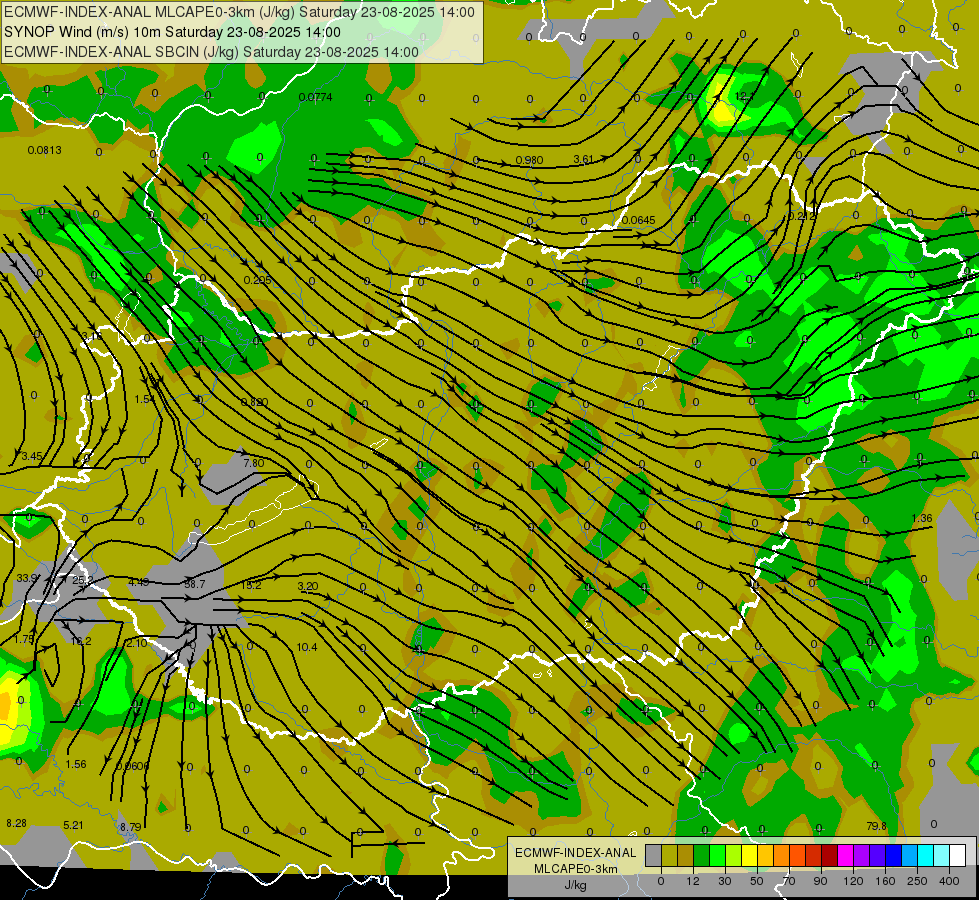Click the map value '15.2'
This screenshot has height=900, width=979.
tap(251, 585)
